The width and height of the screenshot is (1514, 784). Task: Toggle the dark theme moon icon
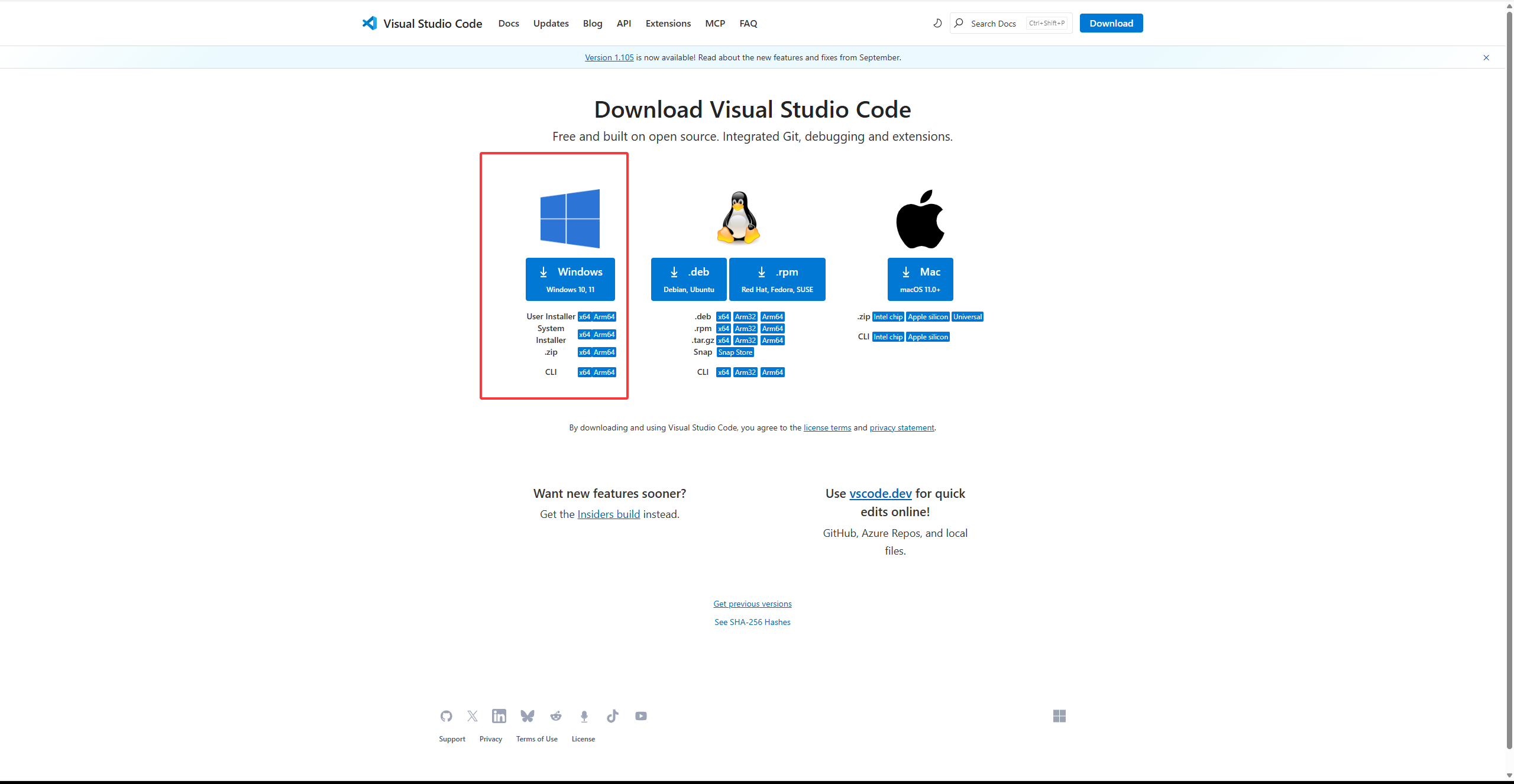(x=937, y=23)
